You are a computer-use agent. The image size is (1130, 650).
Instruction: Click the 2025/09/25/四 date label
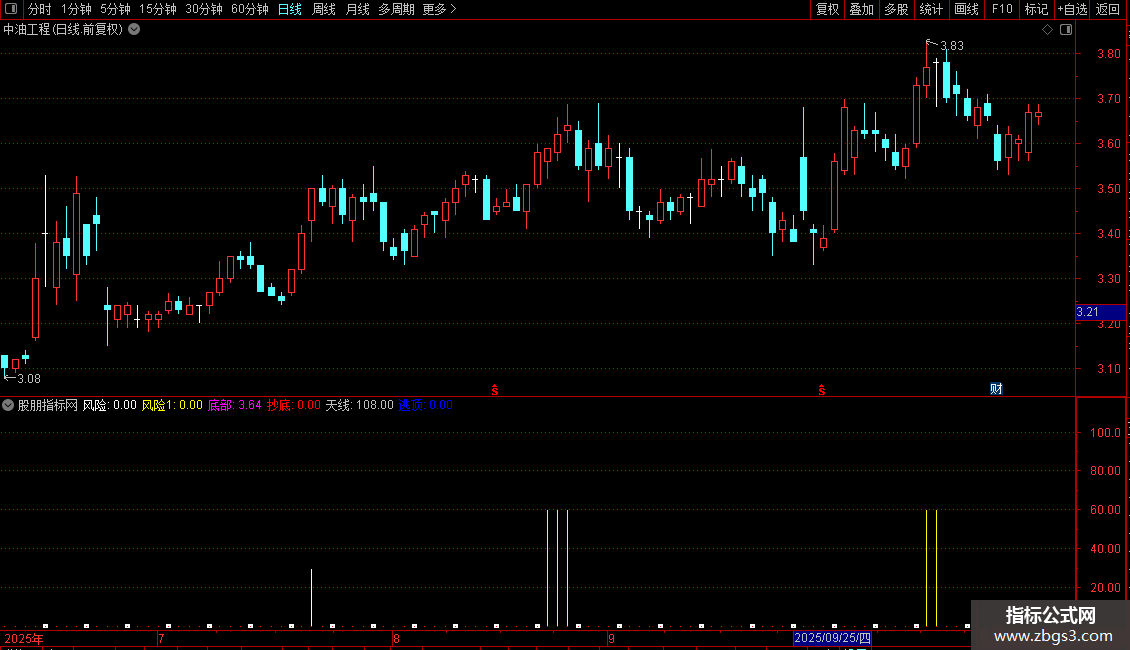coord(832,638)
